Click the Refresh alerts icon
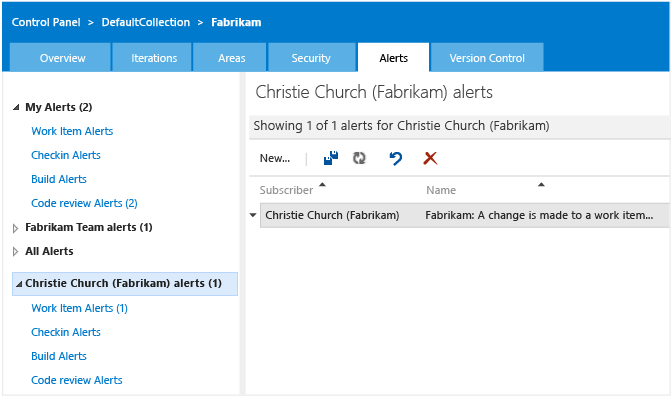This screenshot has width=671, height=396. [359, 158]
